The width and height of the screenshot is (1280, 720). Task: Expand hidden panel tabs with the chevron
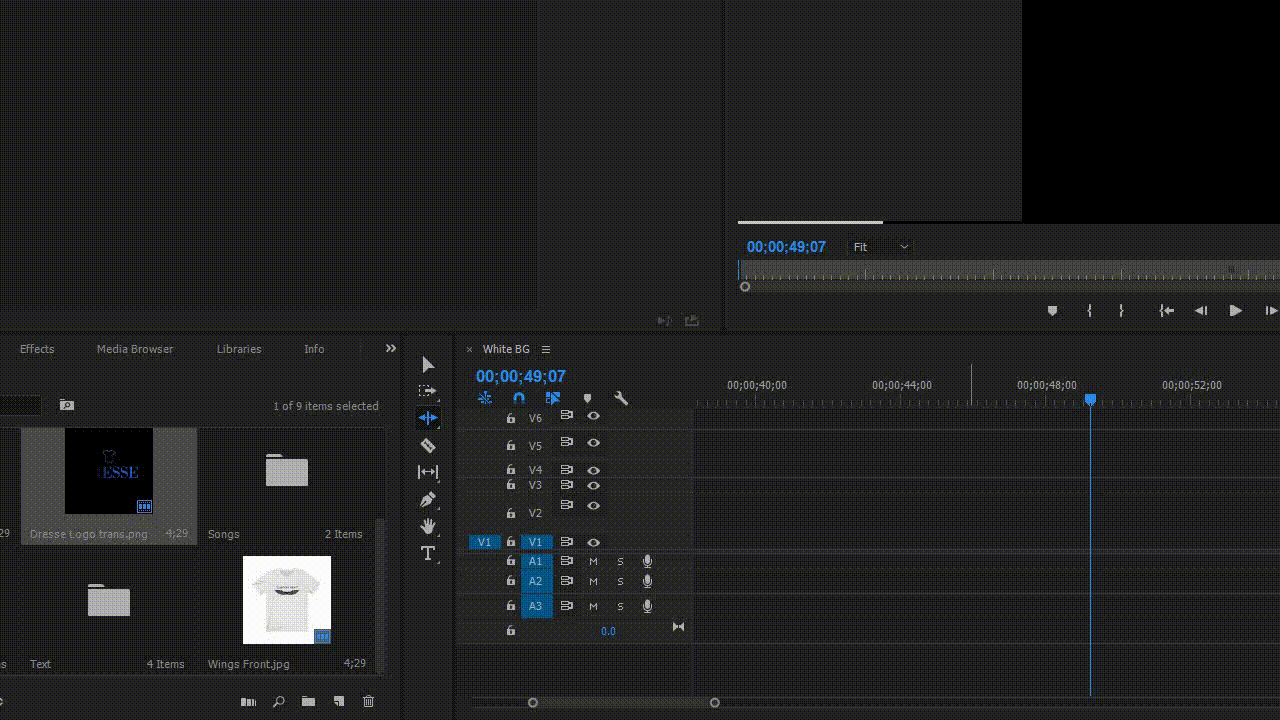(x=390, y=349)
